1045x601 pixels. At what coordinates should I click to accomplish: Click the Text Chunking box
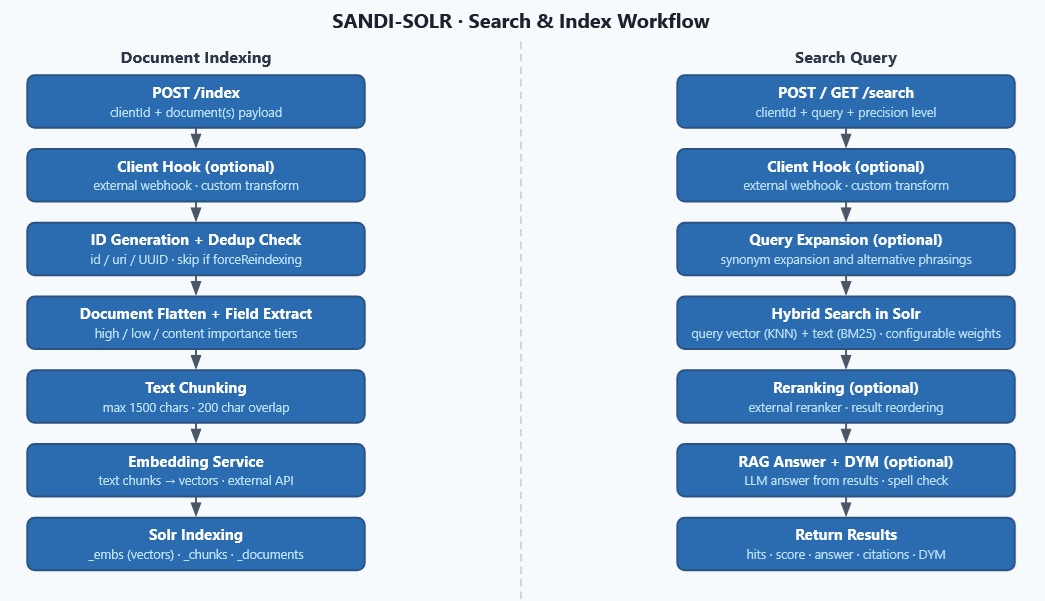[x=196, y=396]
